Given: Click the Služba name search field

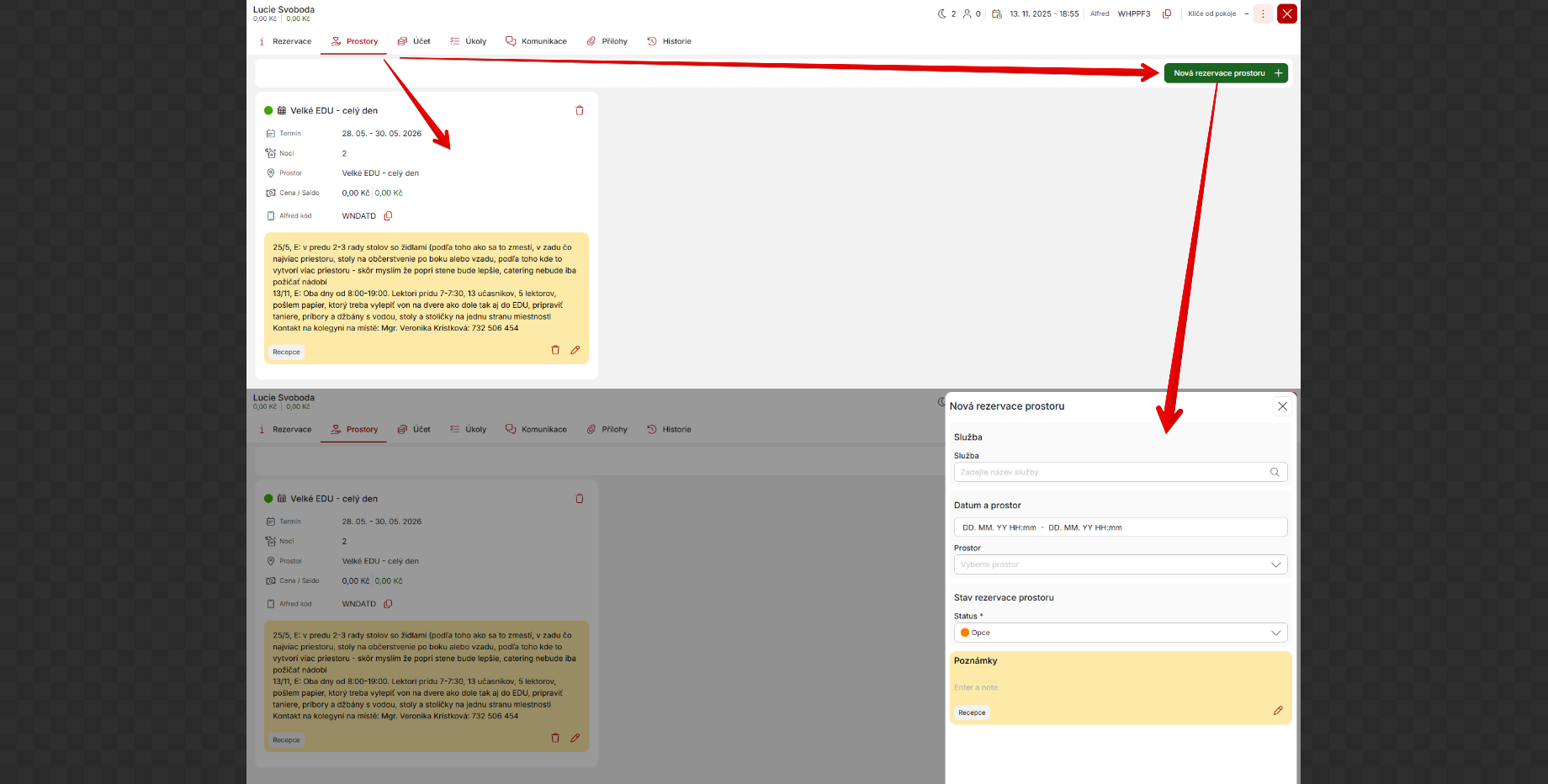Looking at the screenshot, I should tap(1121, 472).
